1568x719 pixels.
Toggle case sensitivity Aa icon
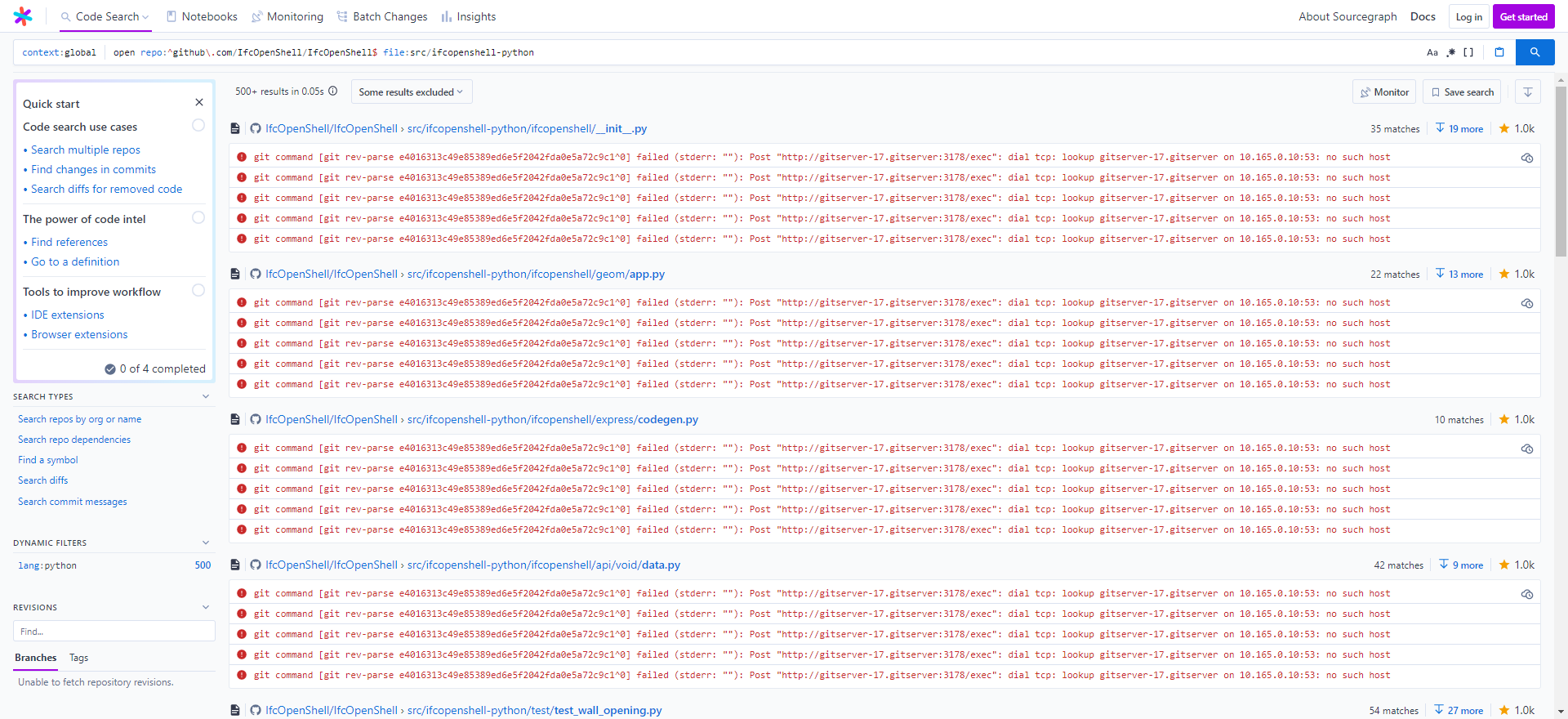click(1432, 52)
